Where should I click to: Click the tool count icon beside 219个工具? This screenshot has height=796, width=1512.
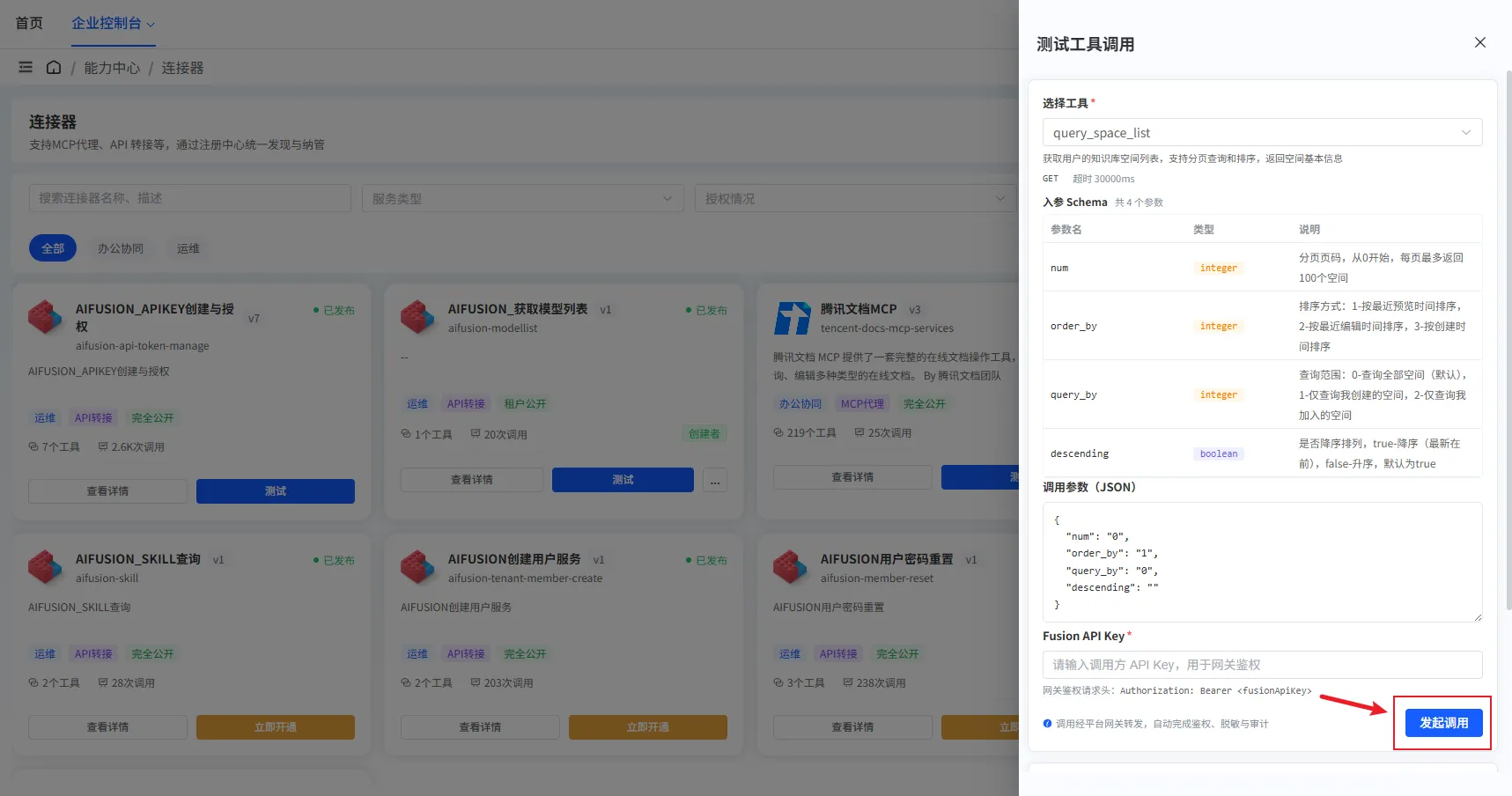pos(778,432)
